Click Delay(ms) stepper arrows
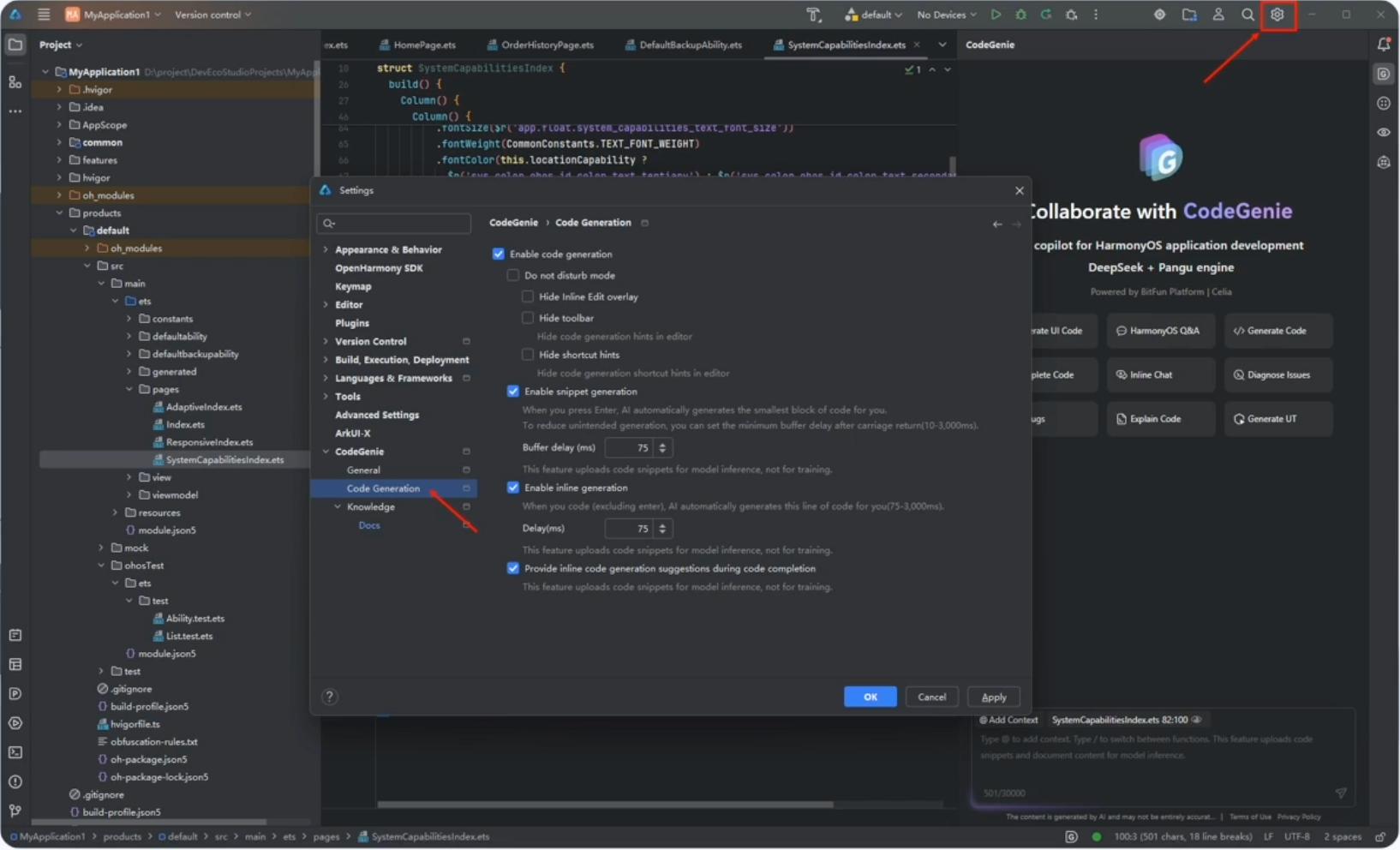Screen dimensions: 1400x850 pyautogui.click(x=662, y=529)
